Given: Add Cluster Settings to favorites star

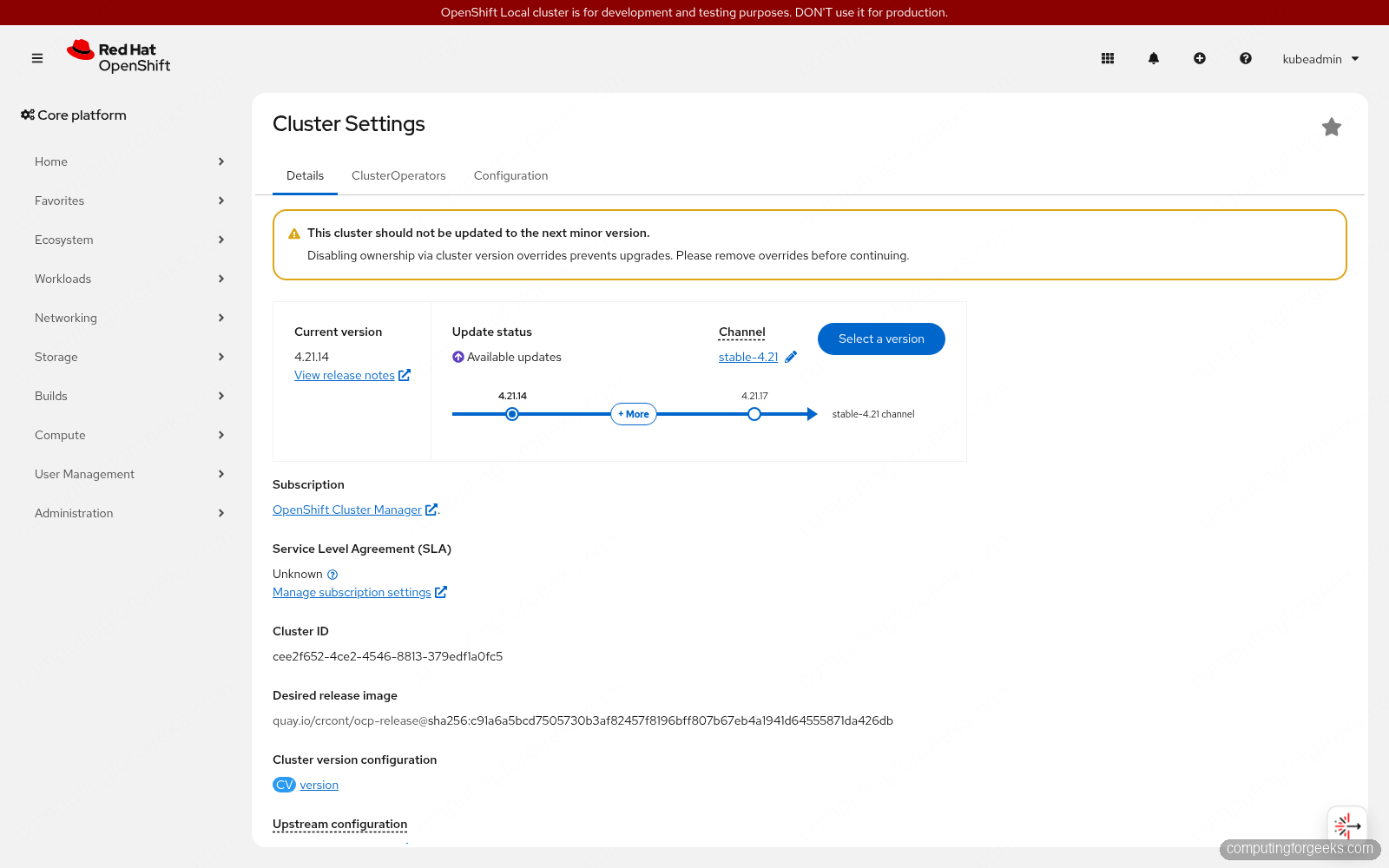Looking at the screenshot, I should pyautogui.click(x=1332, y=128).
